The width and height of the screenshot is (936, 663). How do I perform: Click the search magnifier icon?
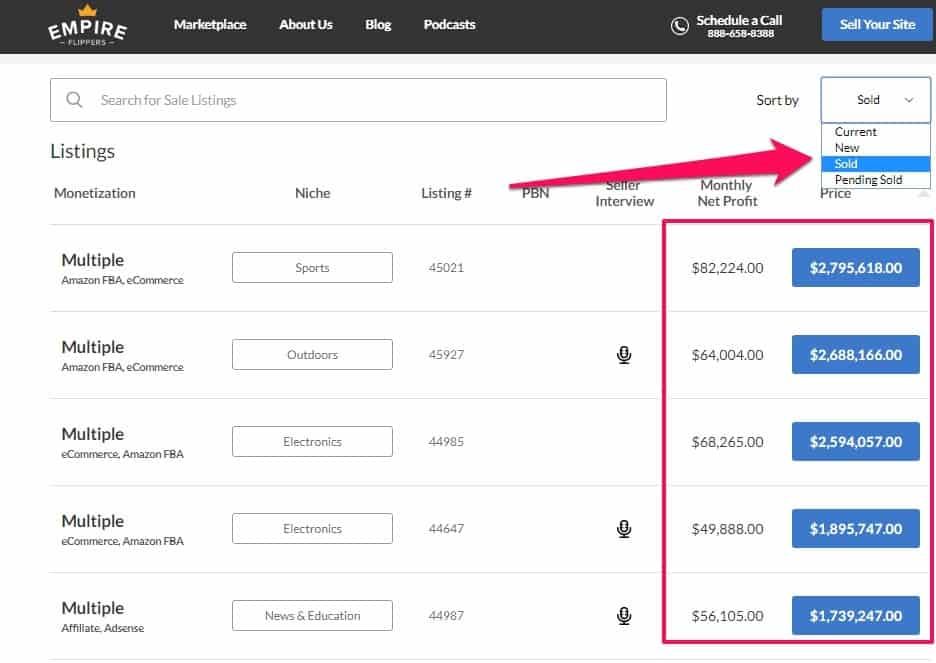[x=74, y=100]
